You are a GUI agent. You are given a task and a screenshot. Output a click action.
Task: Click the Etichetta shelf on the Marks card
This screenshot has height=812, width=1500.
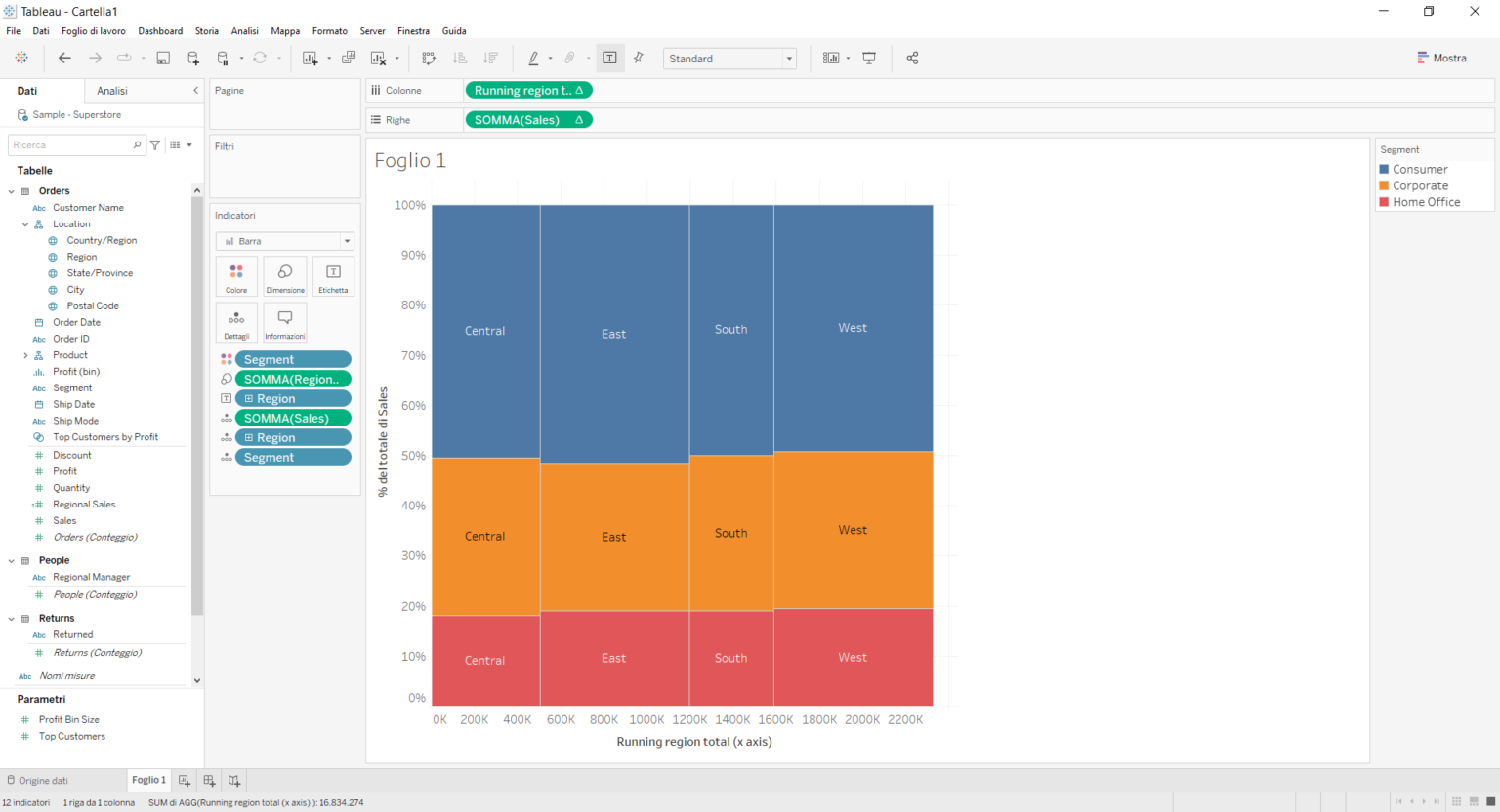pyautogui.click(x=333, y=276)
